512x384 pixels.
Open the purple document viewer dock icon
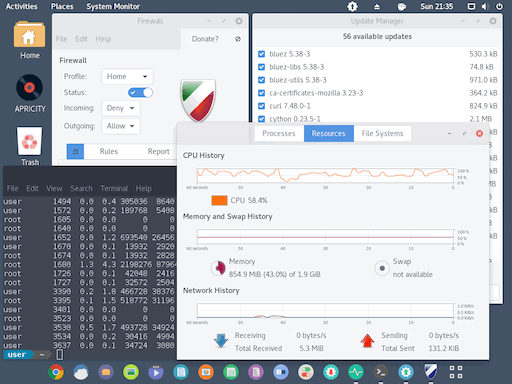click(x=256, y=372)
